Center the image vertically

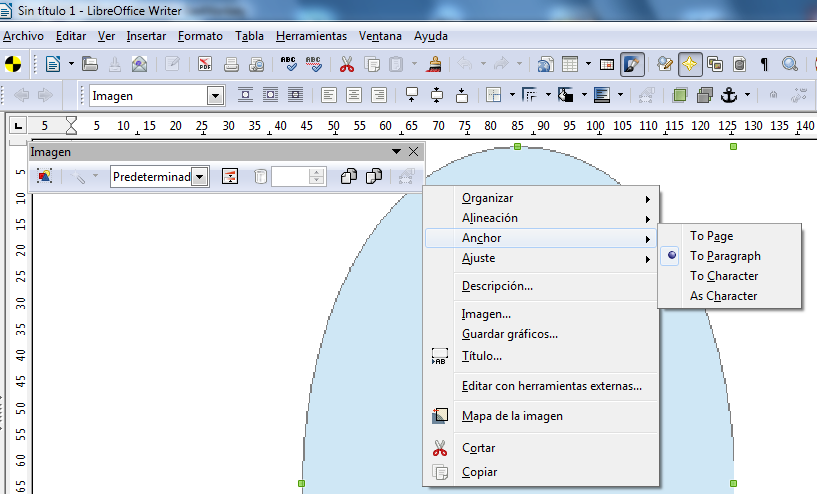click(437, 95)
